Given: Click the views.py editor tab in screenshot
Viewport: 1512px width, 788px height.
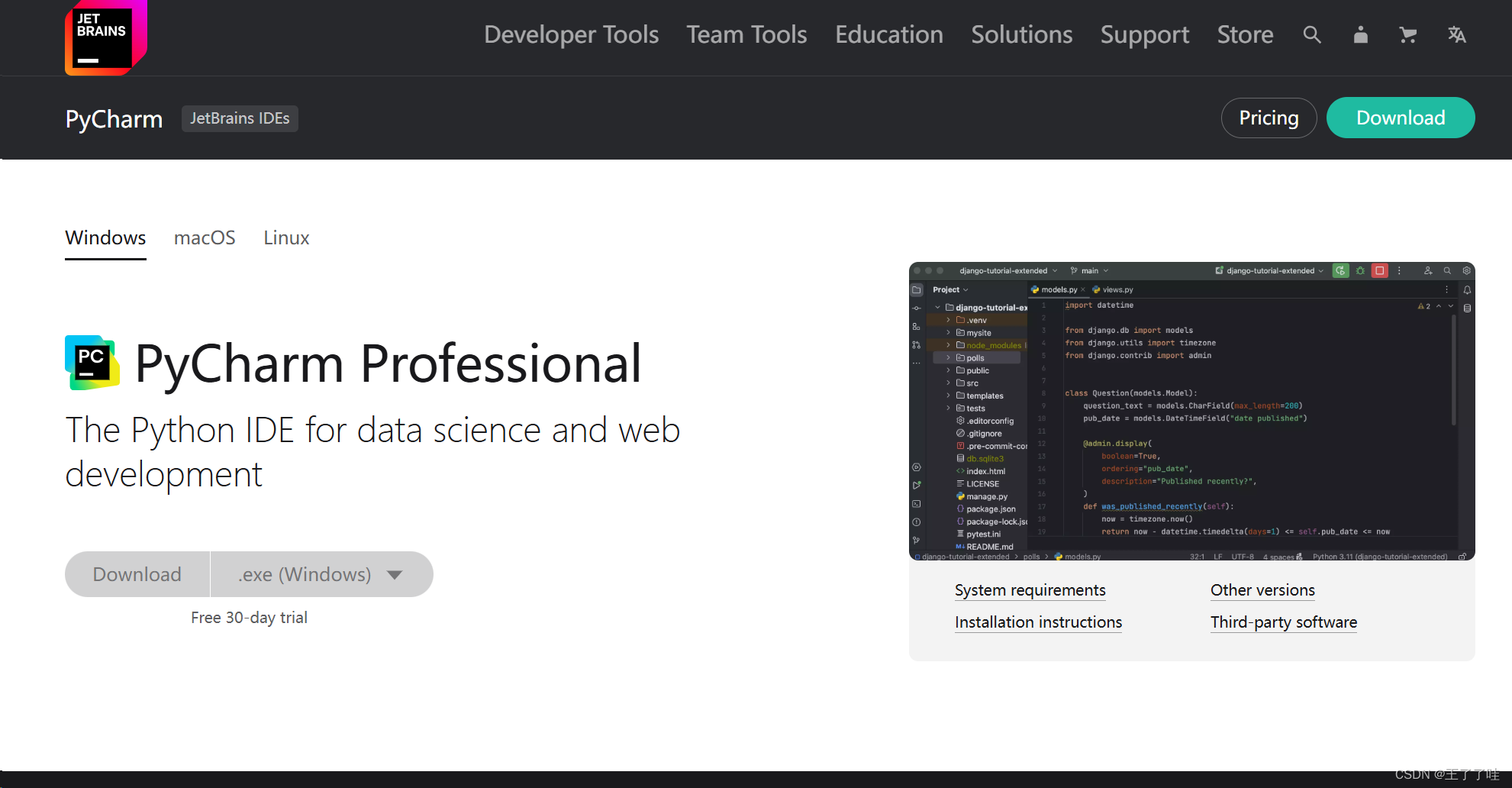Looking at the screenshot, I should click(x=1113, y=289).
